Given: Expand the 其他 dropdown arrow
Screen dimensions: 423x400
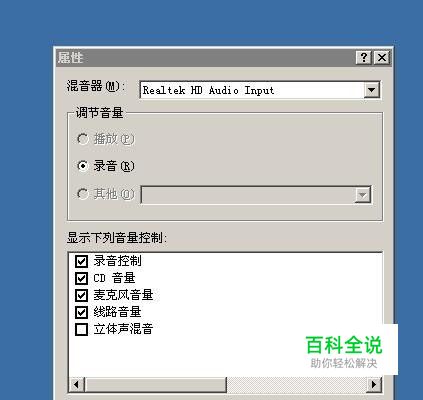Looking at the screenshot, I should 362,195.
